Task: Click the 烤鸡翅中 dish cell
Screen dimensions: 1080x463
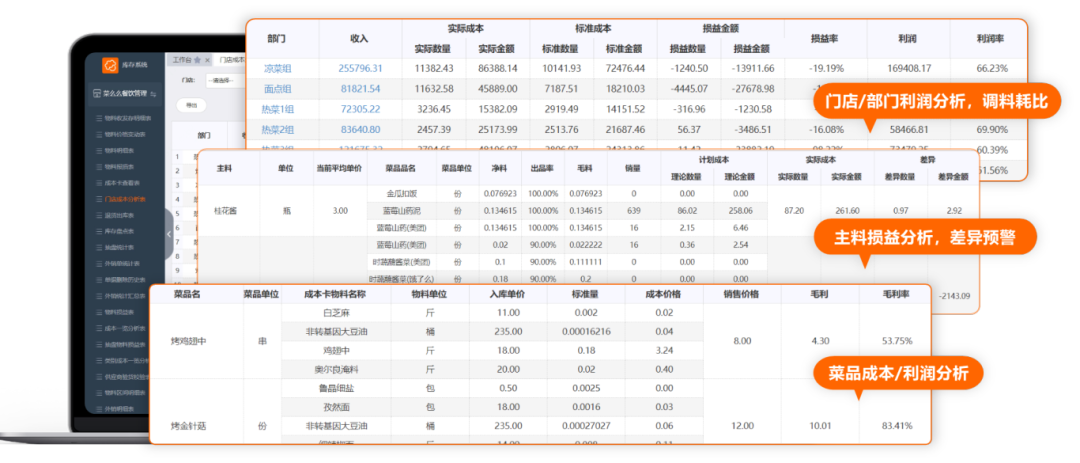Action: coord(186,340)
